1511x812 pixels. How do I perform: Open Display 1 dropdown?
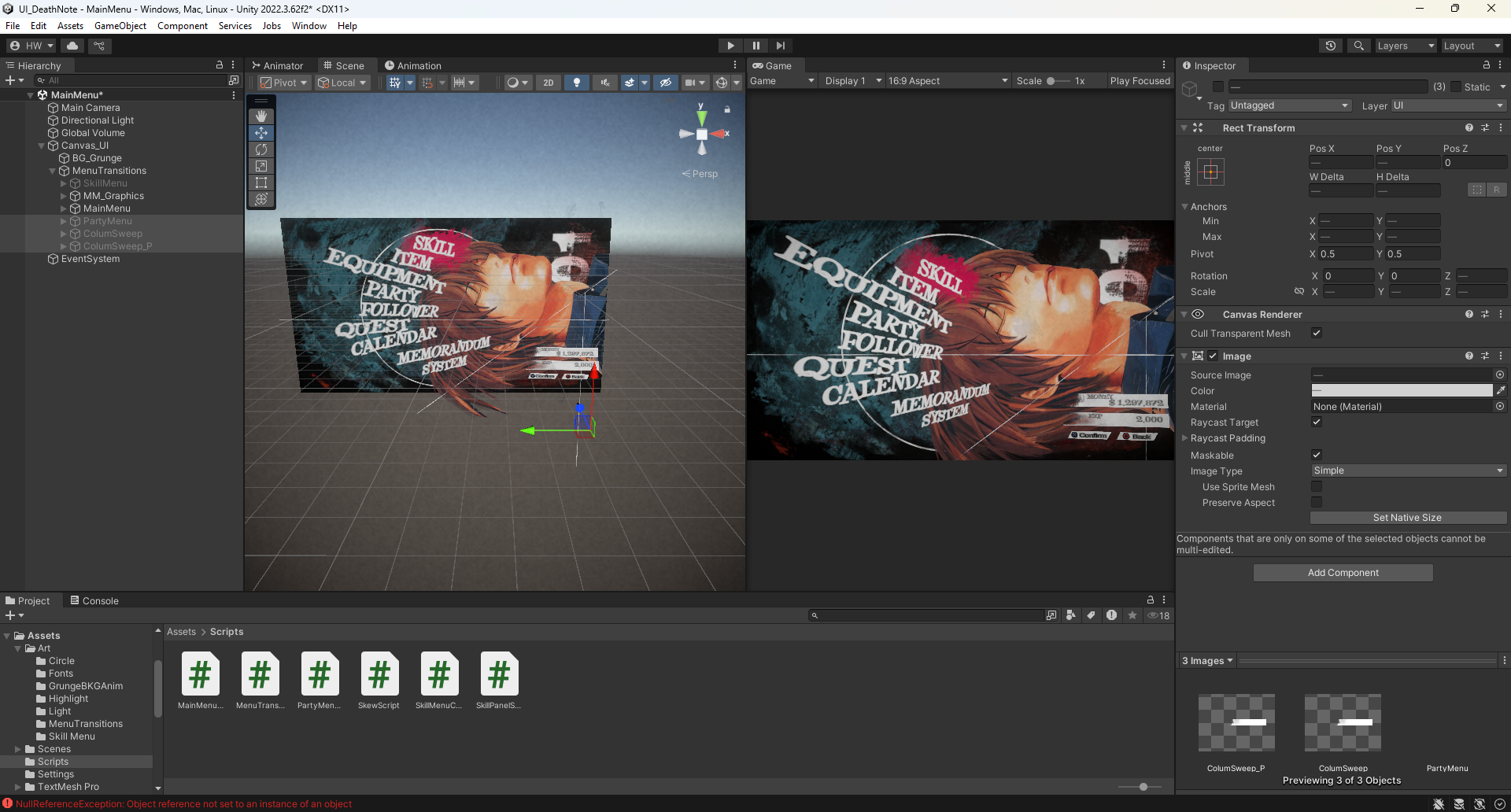pos(852,81)
